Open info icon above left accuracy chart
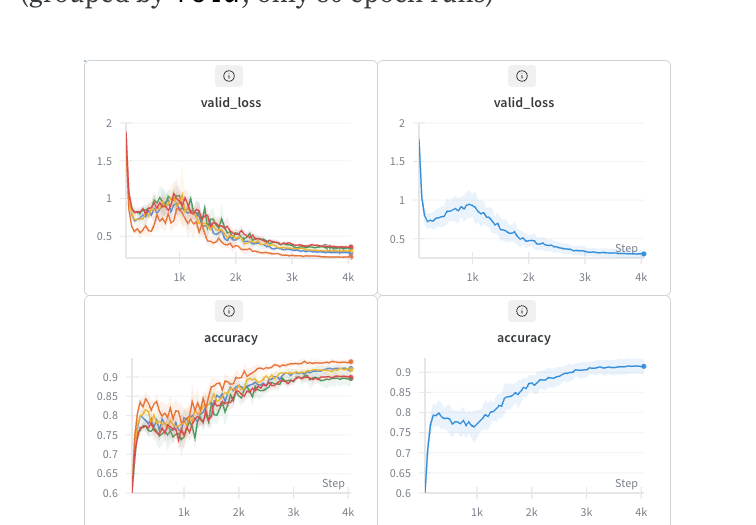Image resolution: width=756 pixels, height=525 pixels. click(x=229, y=311)
